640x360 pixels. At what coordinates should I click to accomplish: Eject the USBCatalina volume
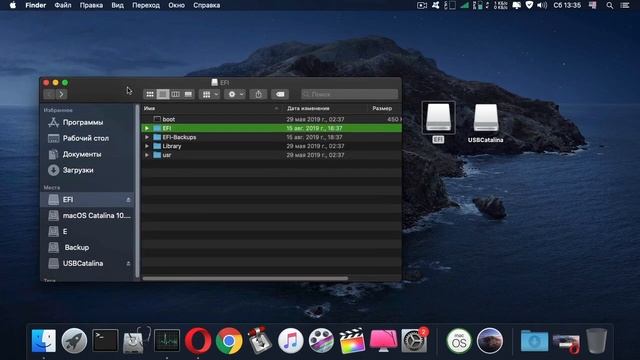pyautogui.click(x=128, y=263)
